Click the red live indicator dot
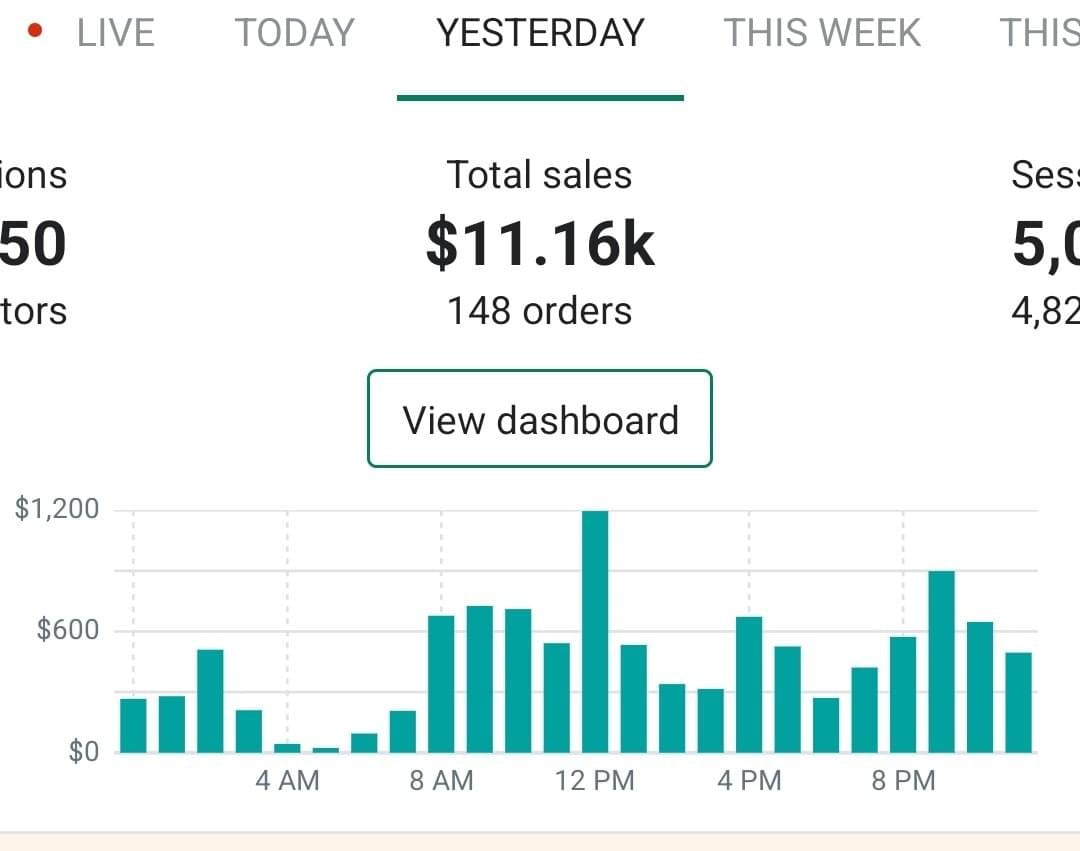The height and width of the screenshot is (851, 1080). (36, 31)
